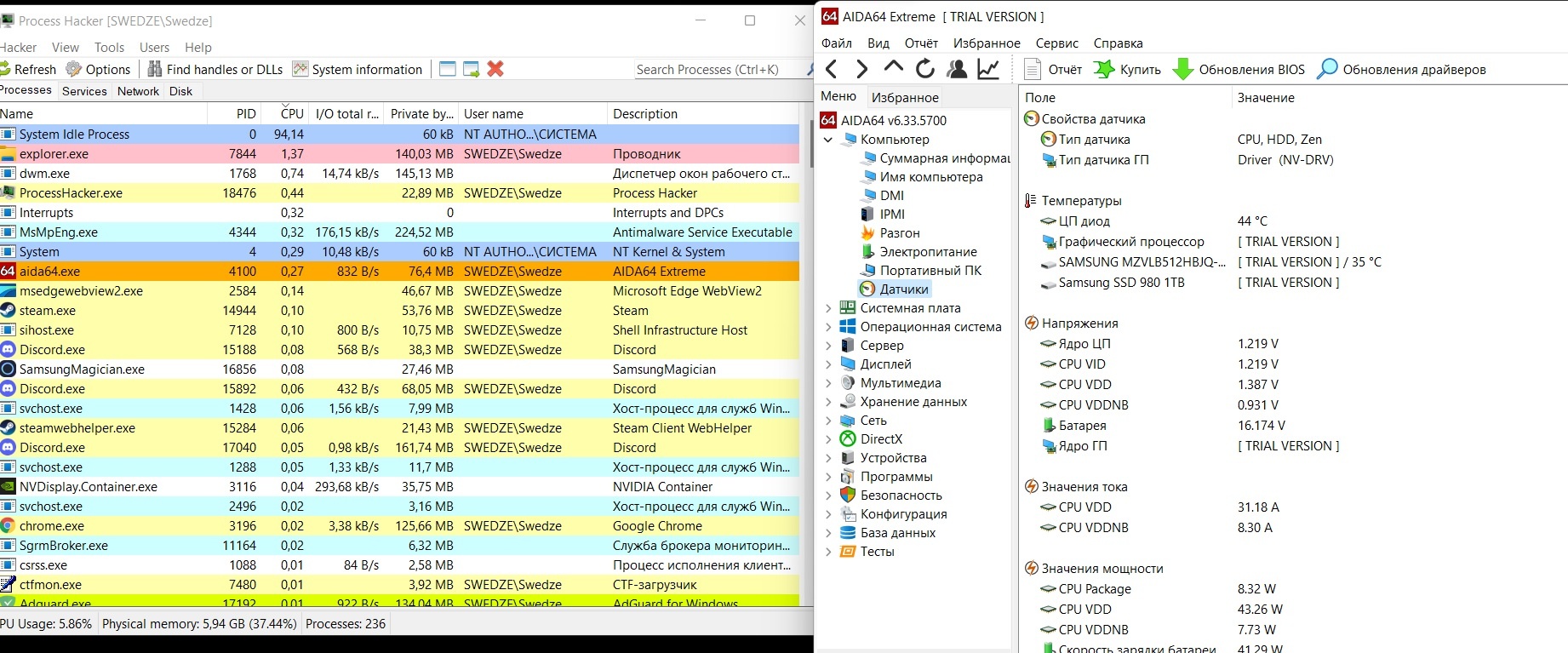1568x653 pixels.
Task: Click the Поле column header in AIDA64
Action: (1125, 98)
